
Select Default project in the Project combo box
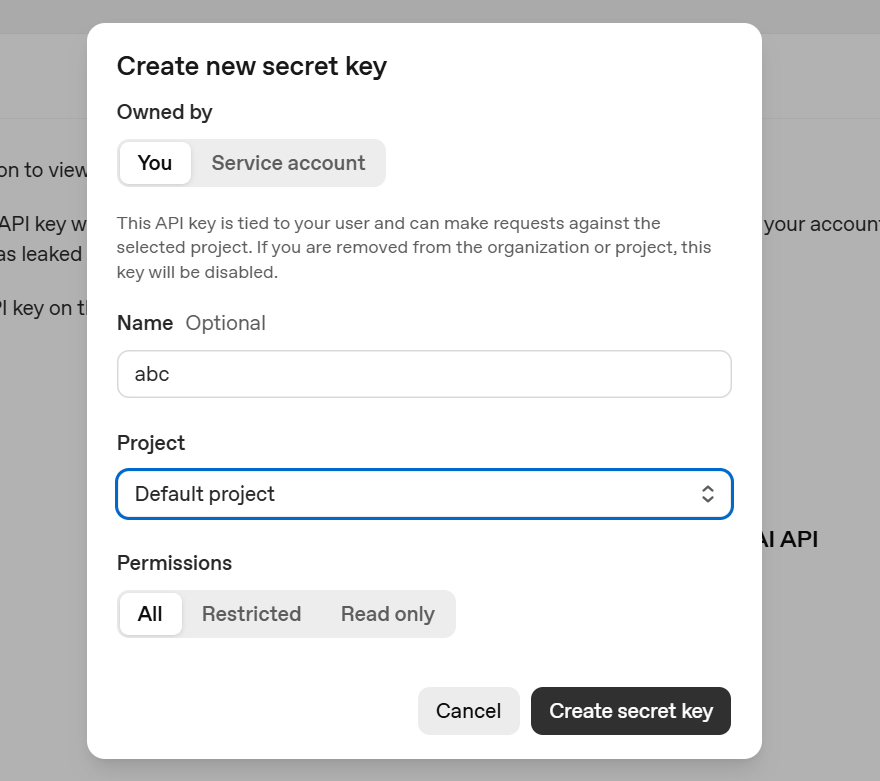pyautogui.click(x=424, y=493)
